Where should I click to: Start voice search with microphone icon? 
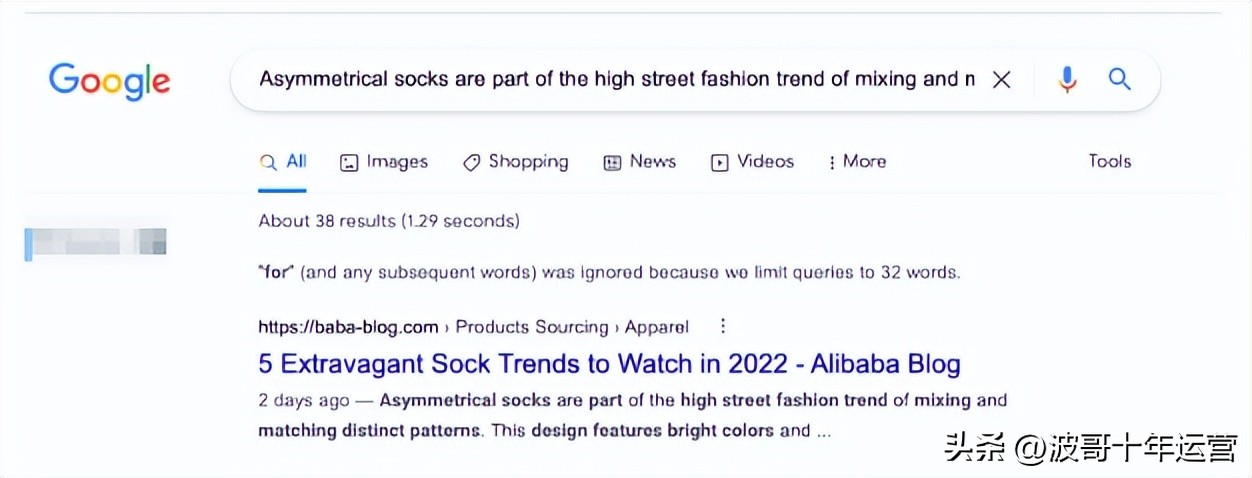click(x=1067, y=80)
